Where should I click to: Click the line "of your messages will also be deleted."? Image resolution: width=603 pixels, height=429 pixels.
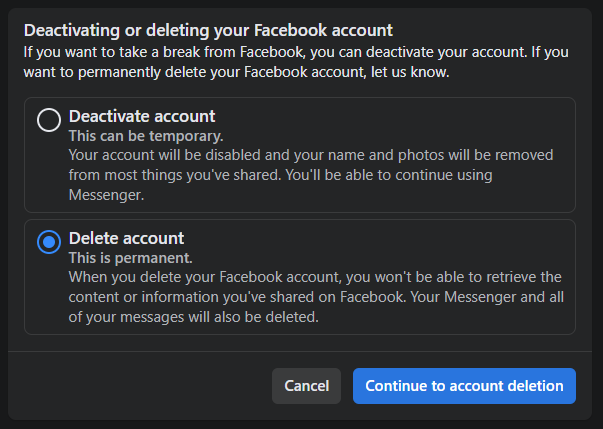tap(193, 317)
